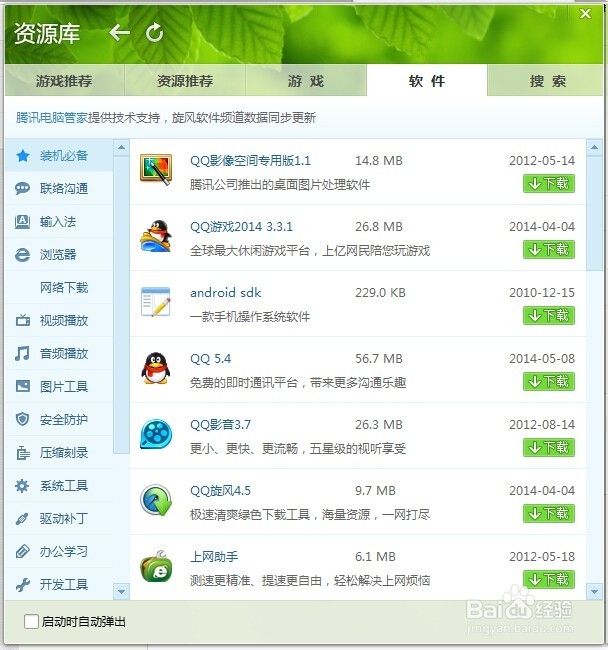
Task: Click the 下载 button for QQ旋风4.5
Action: click(549, 514)
